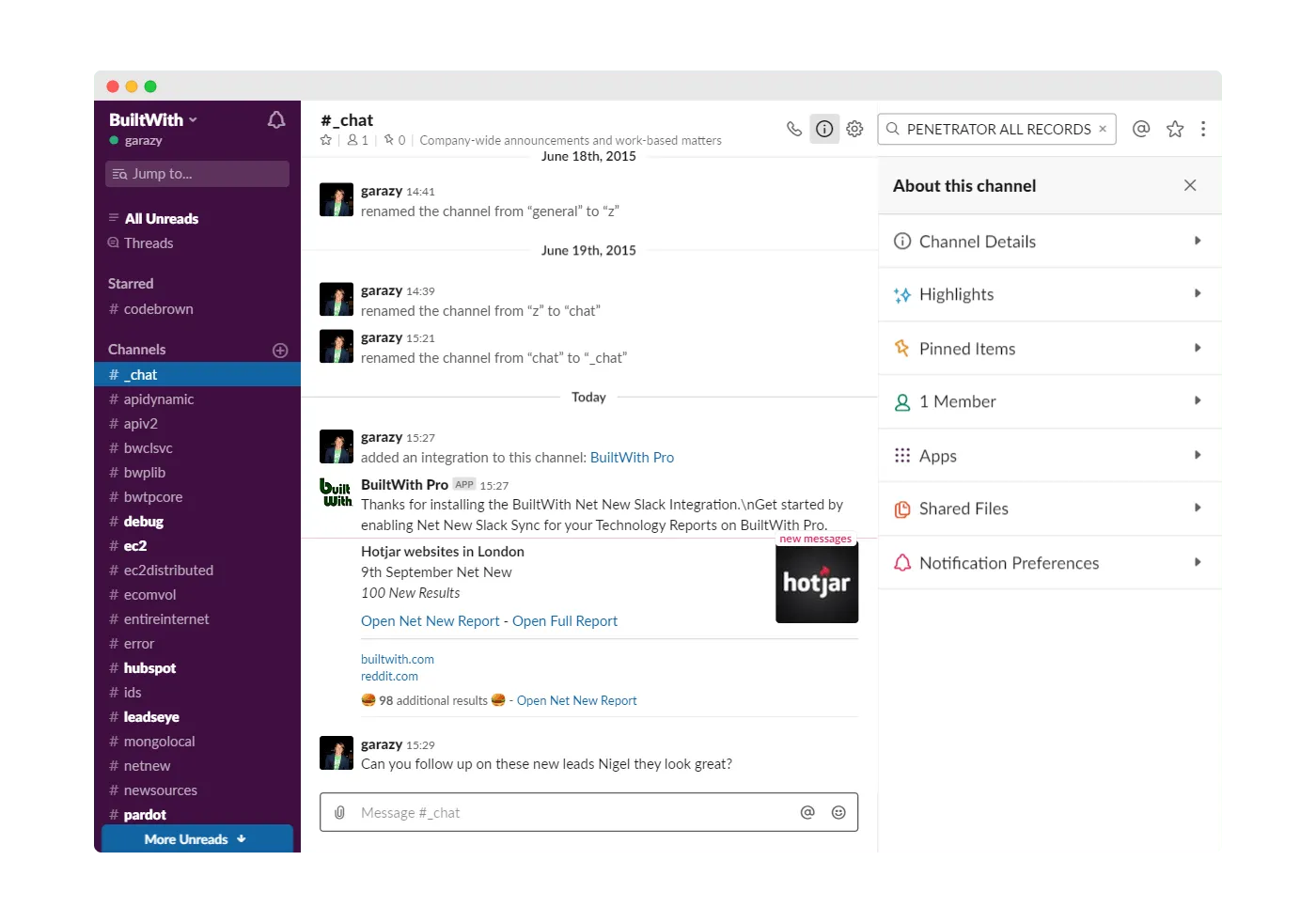Click the attach file paperclip icon
The width and height of the screenshot is (1316, 923).
pyautogui.click(x=339, y=812)
